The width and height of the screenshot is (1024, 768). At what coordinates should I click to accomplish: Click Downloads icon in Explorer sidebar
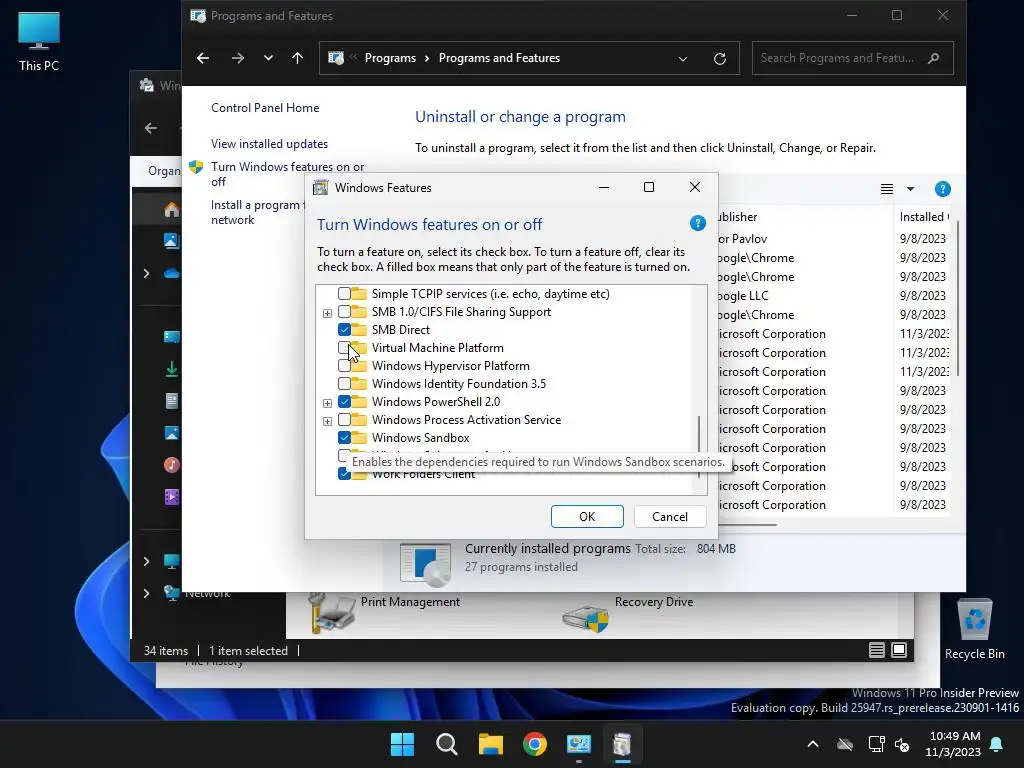coord(171,370)
